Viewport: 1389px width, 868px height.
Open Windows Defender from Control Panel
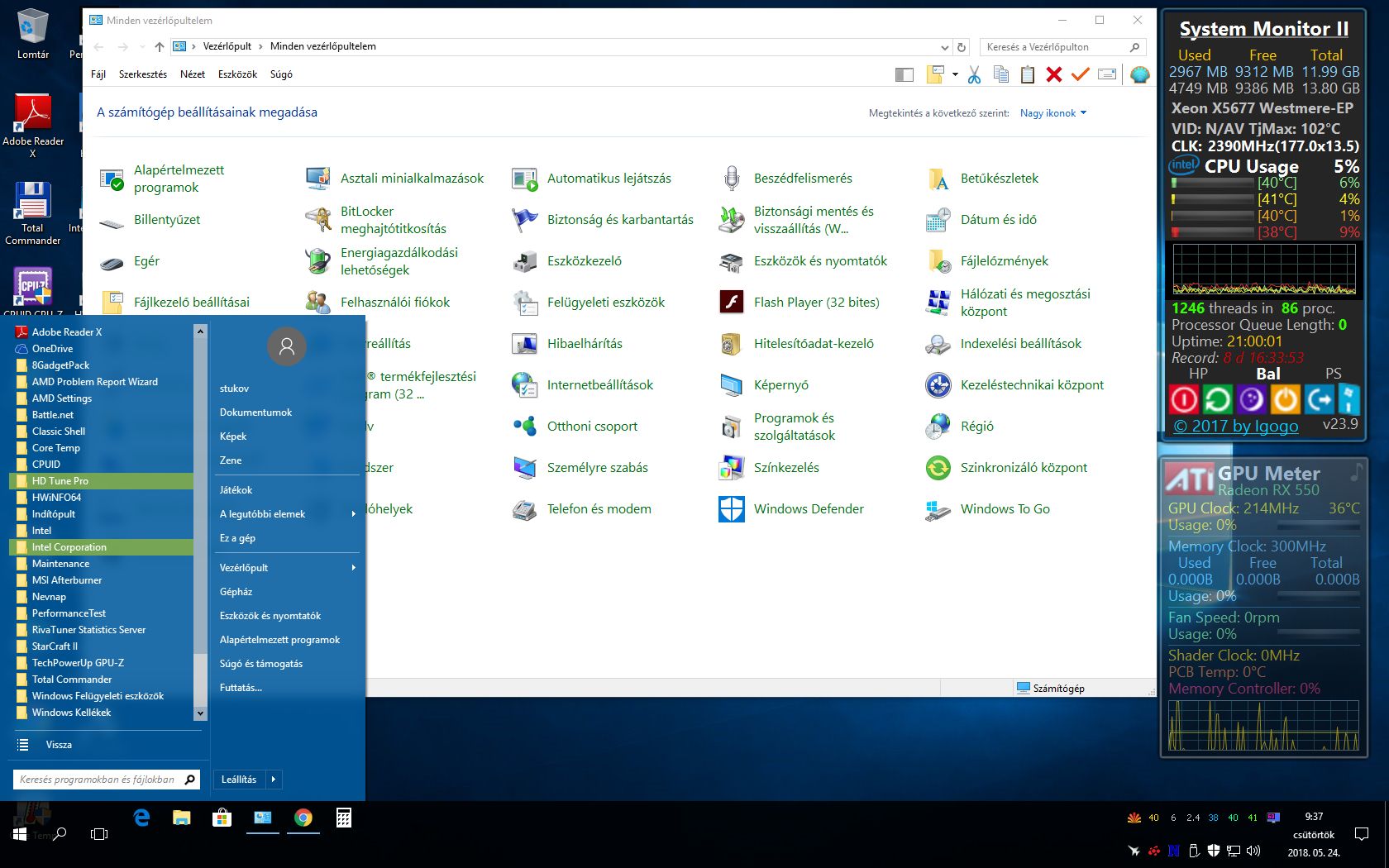coord(808,509)
